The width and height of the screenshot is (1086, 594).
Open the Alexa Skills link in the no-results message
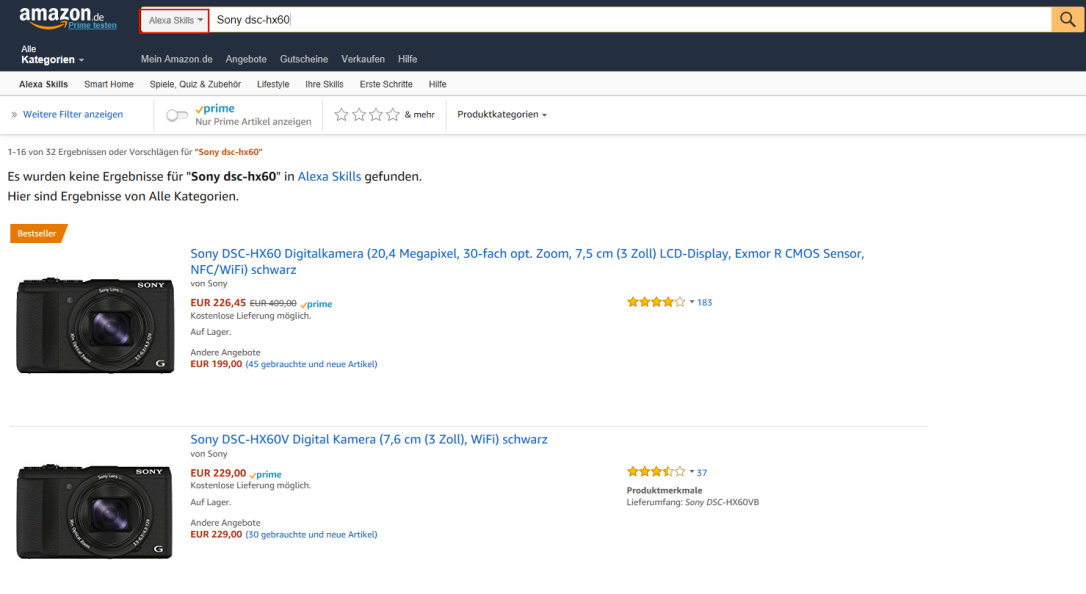[329, 177]
